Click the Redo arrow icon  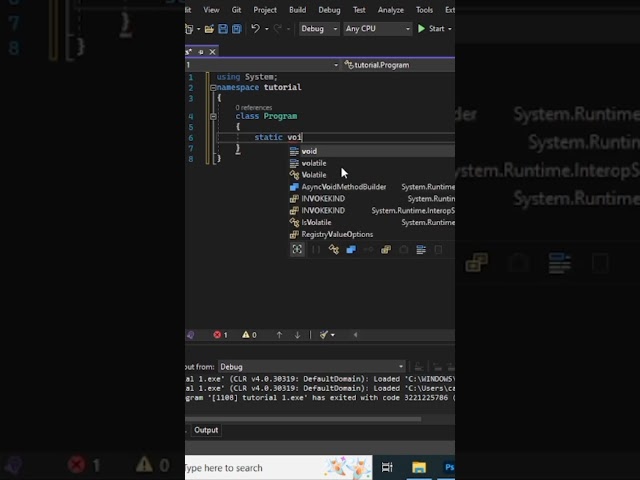(x=278, y=29)
